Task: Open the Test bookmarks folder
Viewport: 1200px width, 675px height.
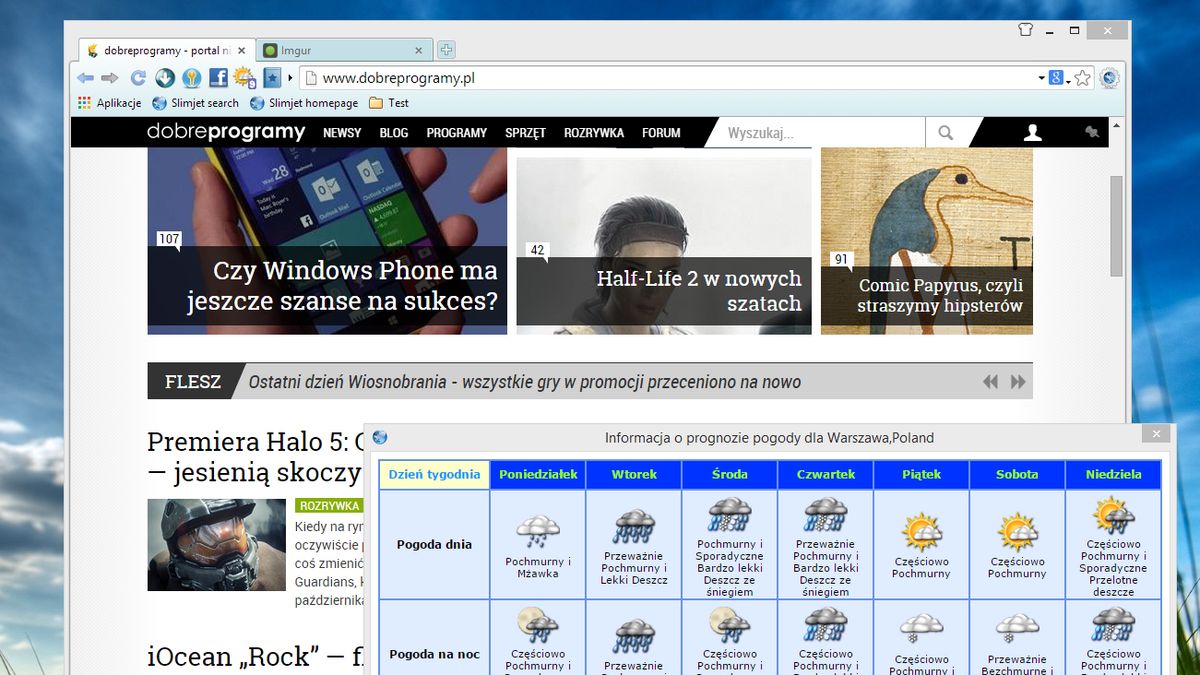Action: 389,103
